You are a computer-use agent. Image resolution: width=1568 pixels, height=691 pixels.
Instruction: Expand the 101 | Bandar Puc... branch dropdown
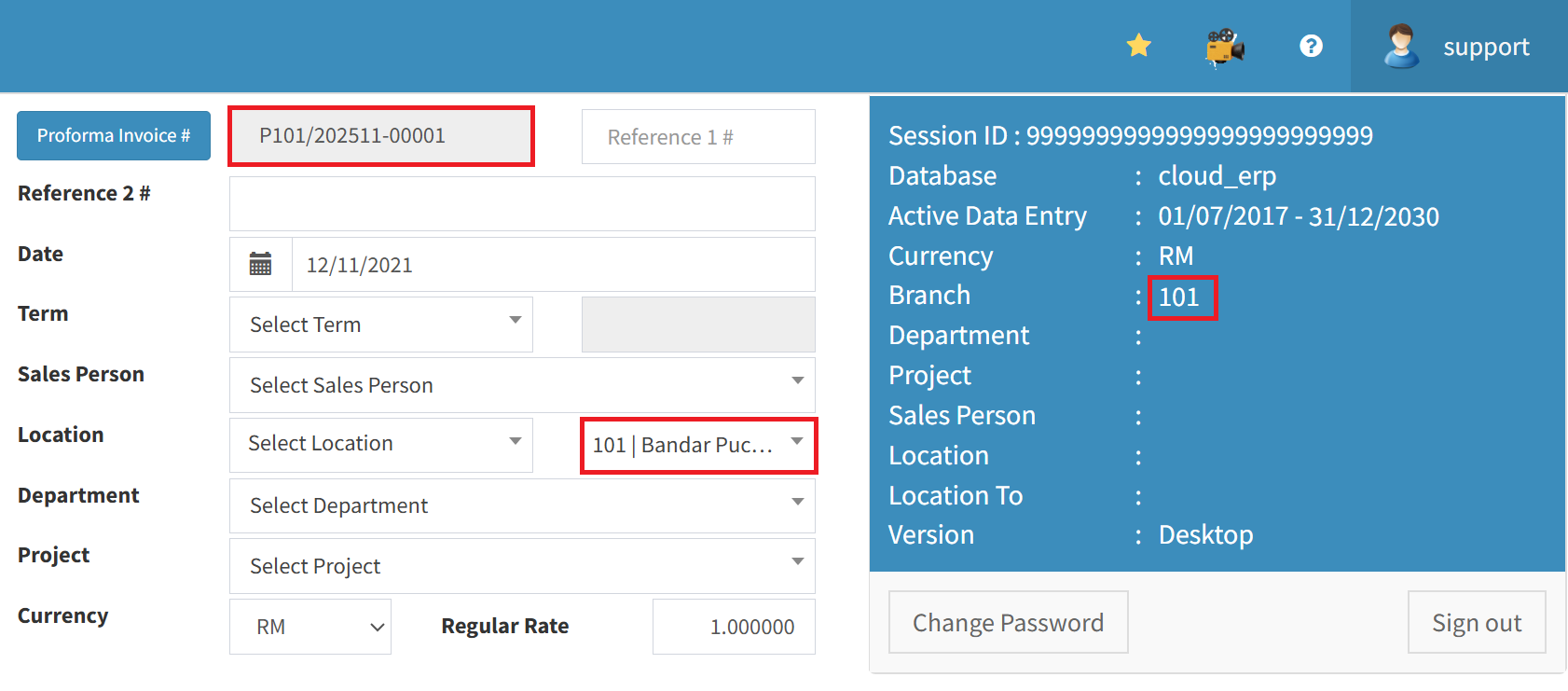click(x=698, y=445)
